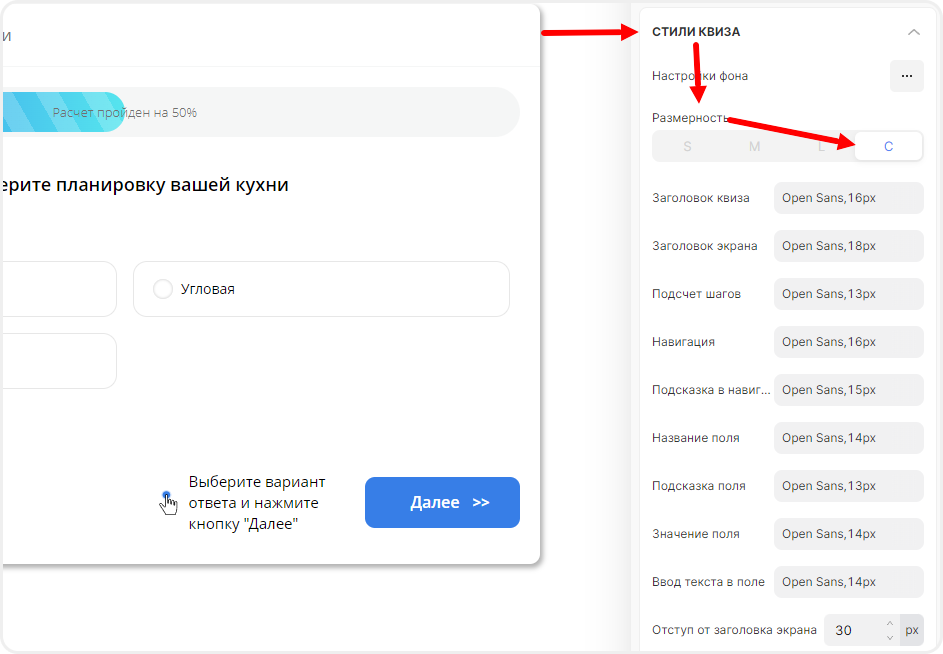The image size is (943, 654).
Task: Open the Значение поля font selector
Action: pyautogui.click(x=848, y=534)
